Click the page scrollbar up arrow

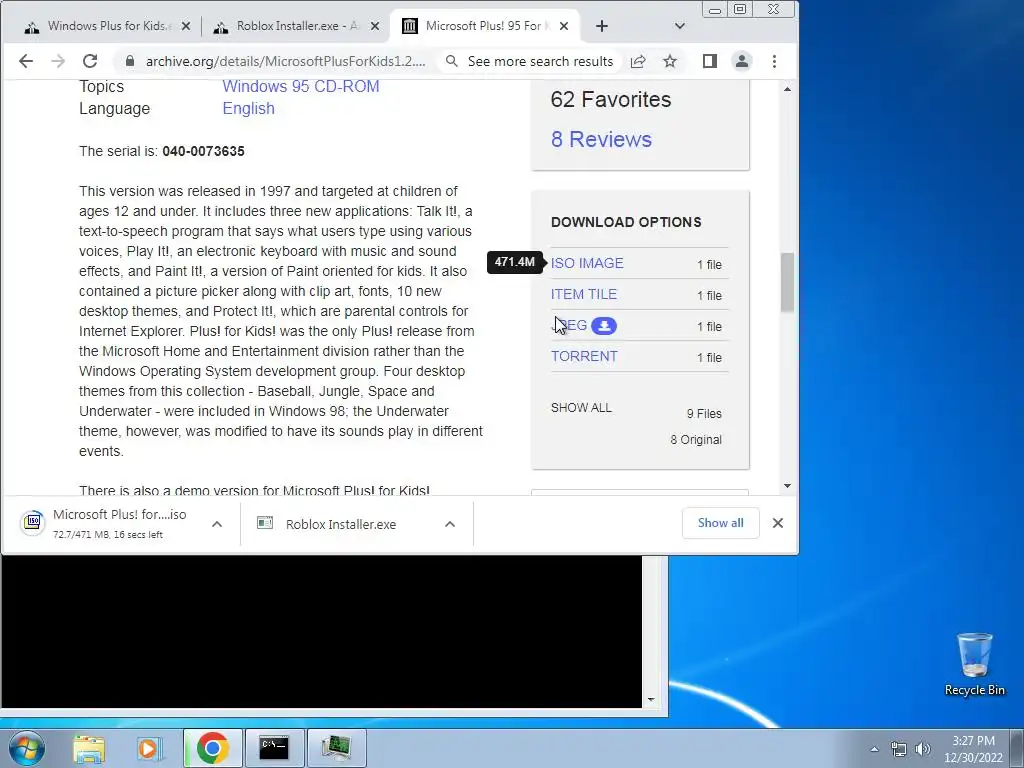click(x=787, y=89)
